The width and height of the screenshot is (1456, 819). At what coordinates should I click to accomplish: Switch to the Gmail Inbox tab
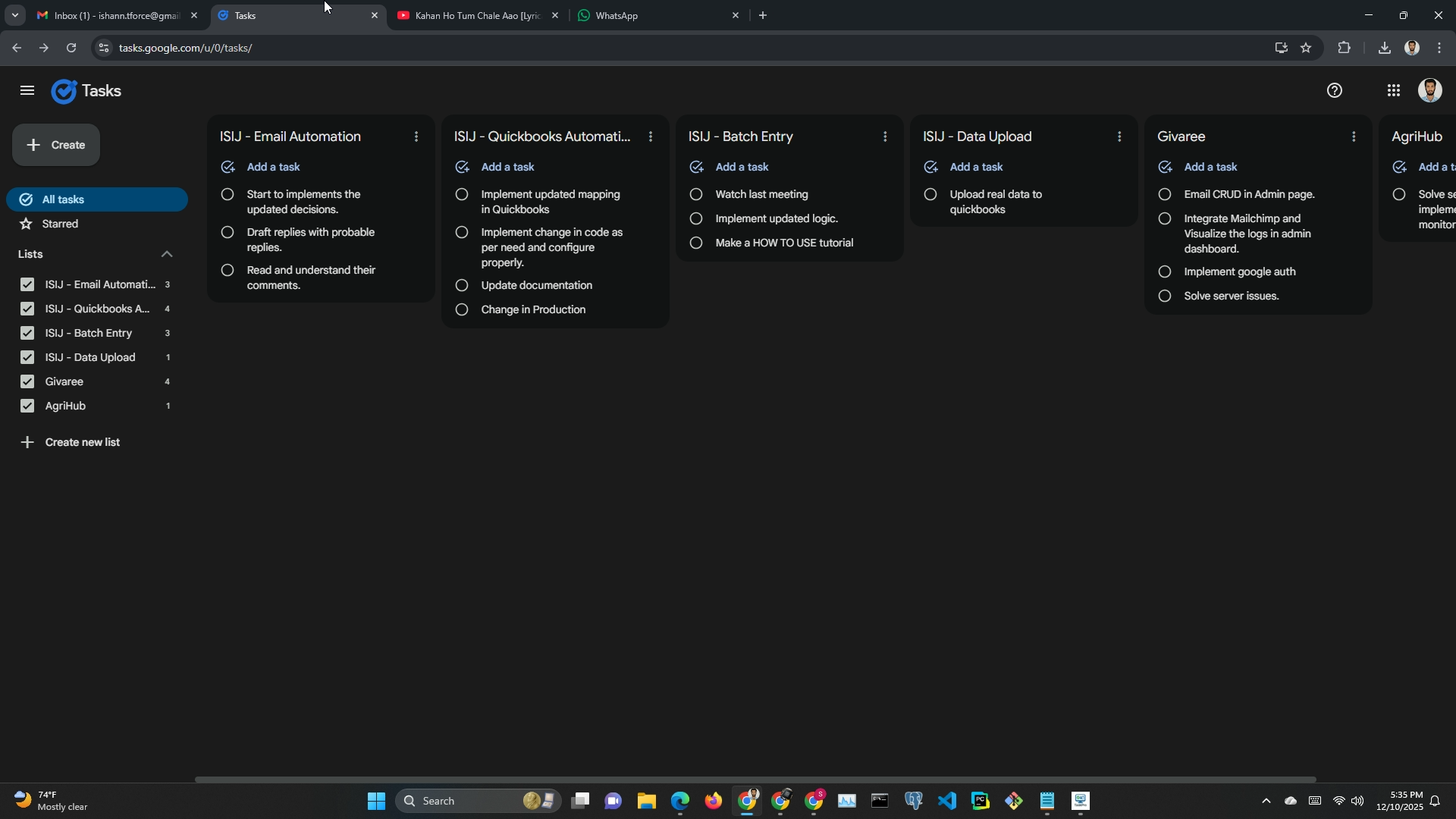114,15
